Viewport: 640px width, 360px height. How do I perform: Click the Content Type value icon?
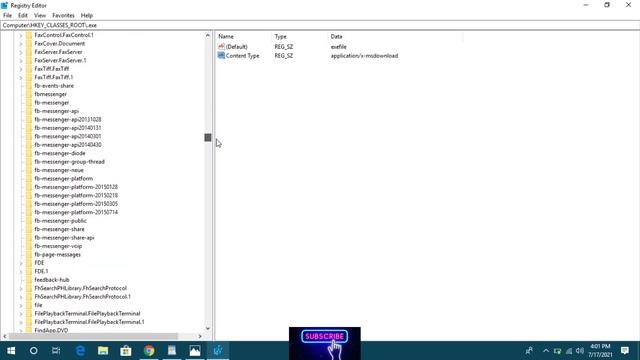[x=221, y=56]
